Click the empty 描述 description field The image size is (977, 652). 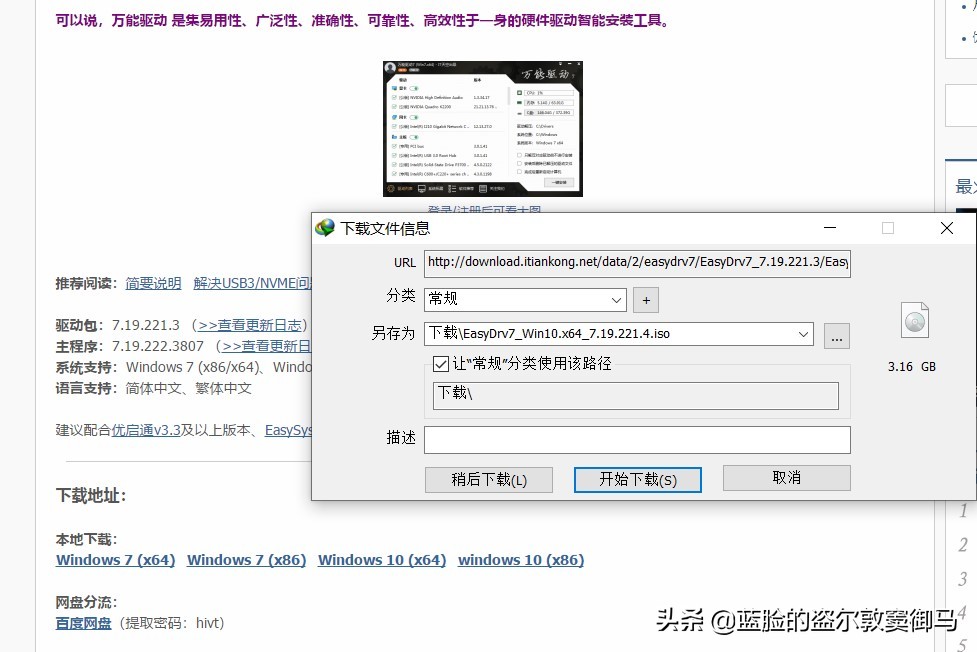pyautogui.click(x=637, y=439)
